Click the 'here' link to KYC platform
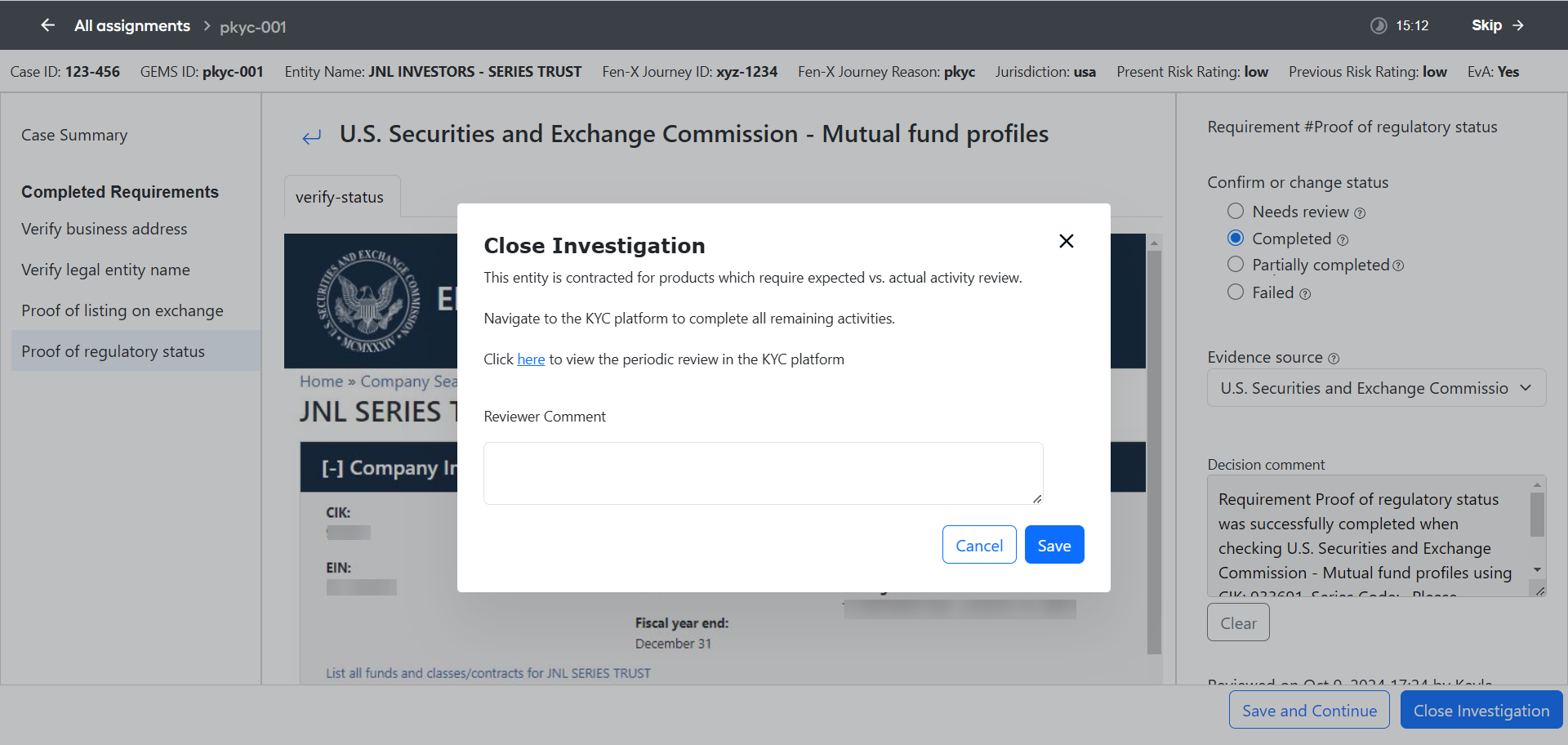 tap(531, 359)
